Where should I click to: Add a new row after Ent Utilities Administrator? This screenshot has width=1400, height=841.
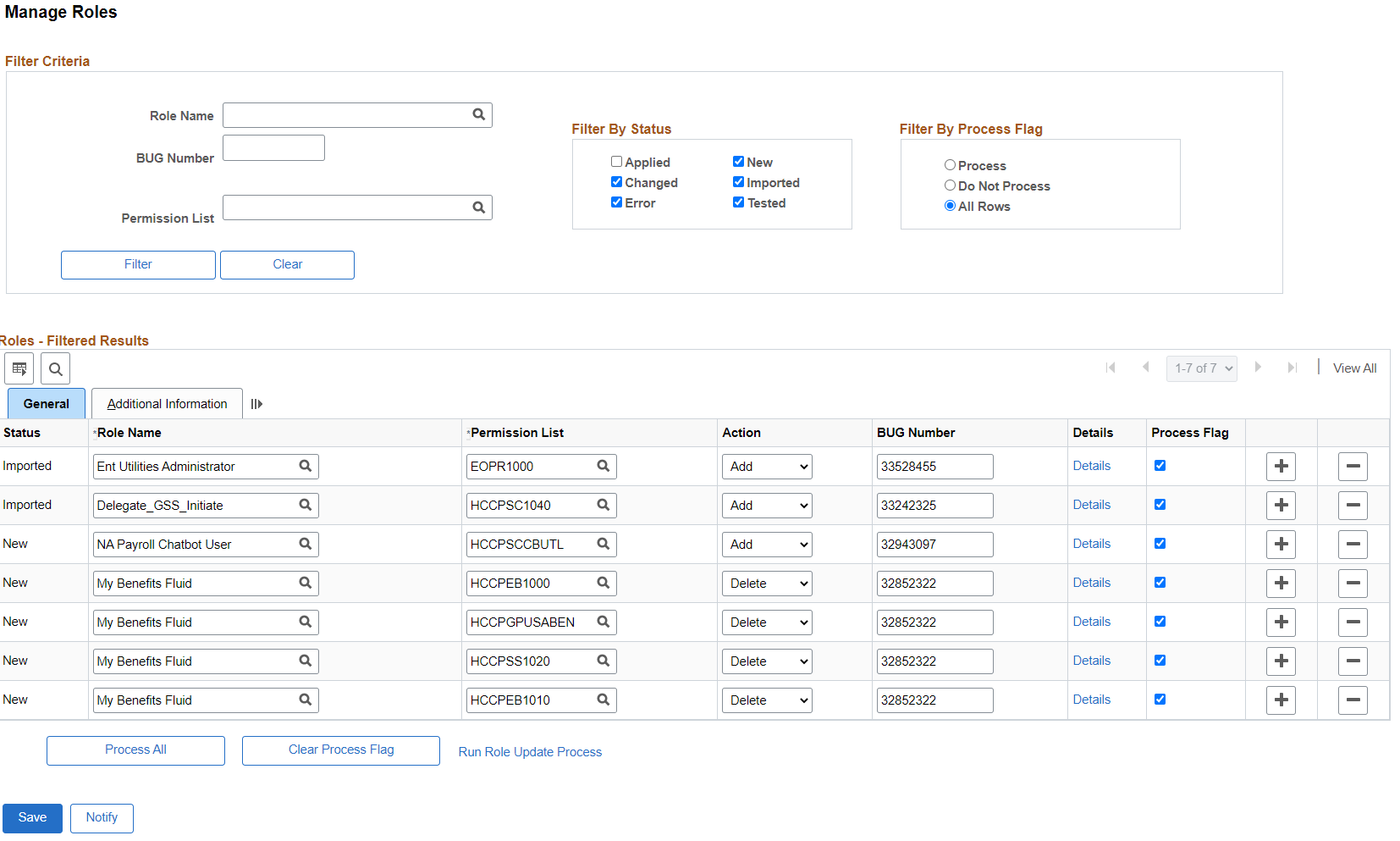[x=1281, y=466]
